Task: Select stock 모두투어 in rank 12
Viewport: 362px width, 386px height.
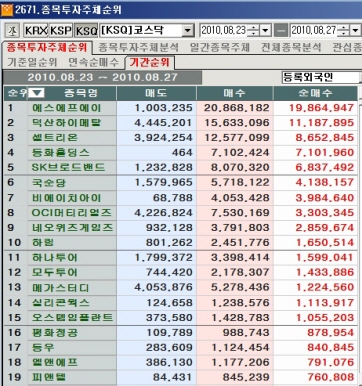Action: (55, 272)
